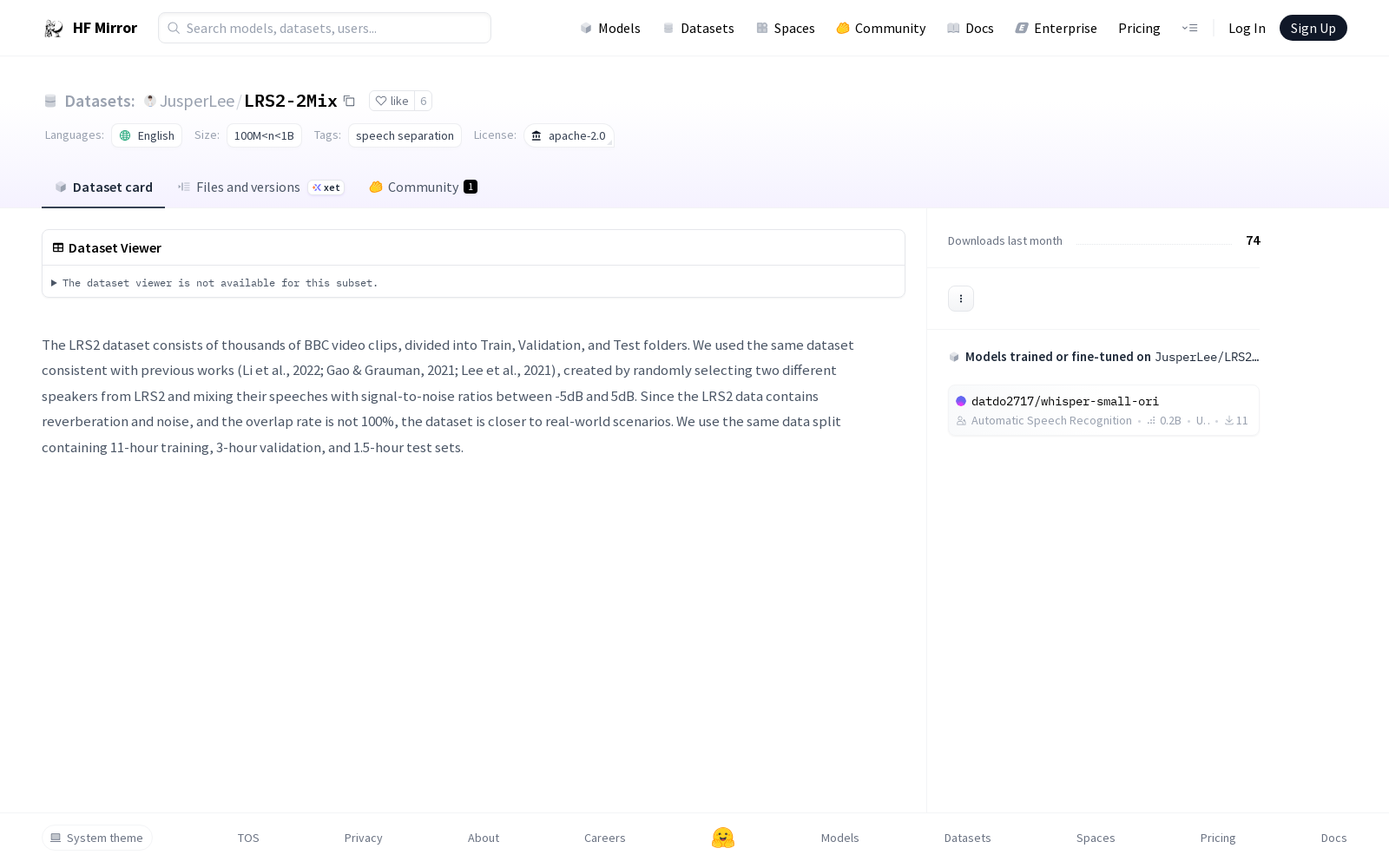The width and height of the screenshot is (1389, 868).
Task: Click the JusperLee avatar icon
Action: (150, 101)
